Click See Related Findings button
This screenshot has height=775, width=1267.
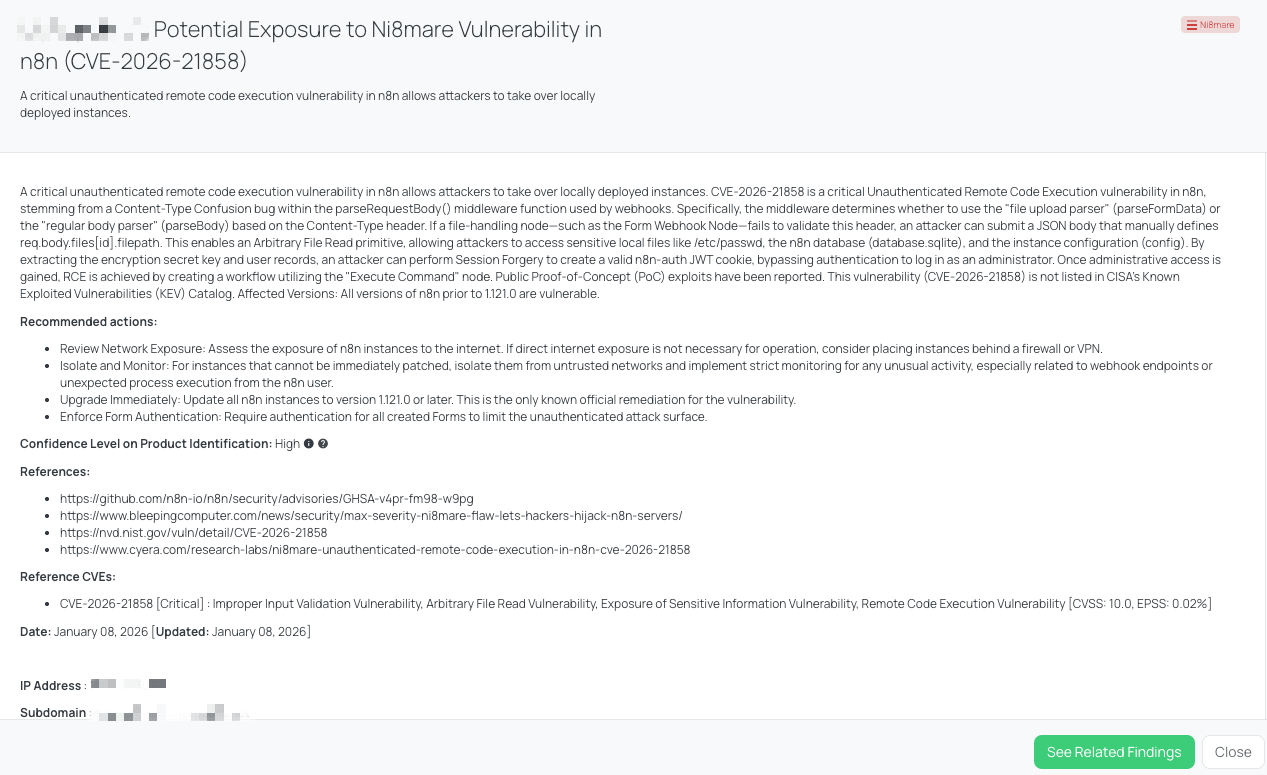[x=1113, y=752]
